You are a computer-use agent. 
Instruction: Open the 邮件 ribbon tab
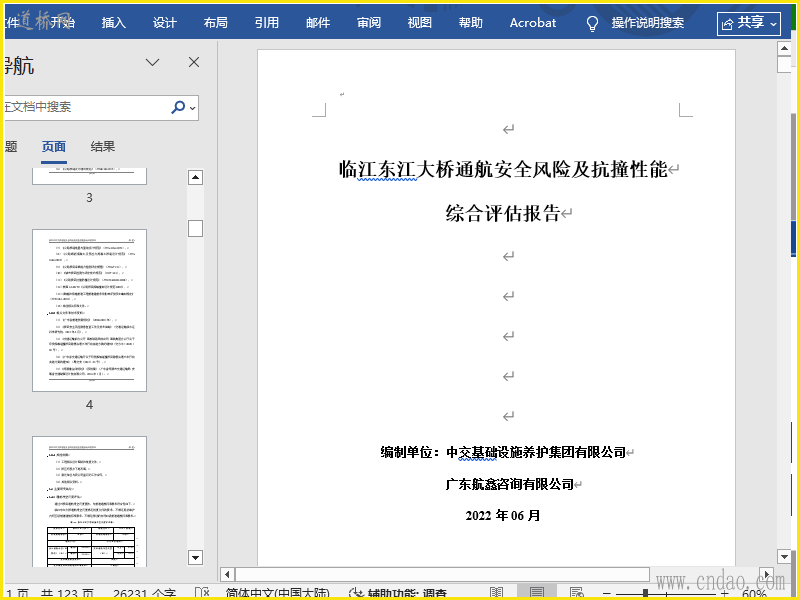[x=317, y=22]
